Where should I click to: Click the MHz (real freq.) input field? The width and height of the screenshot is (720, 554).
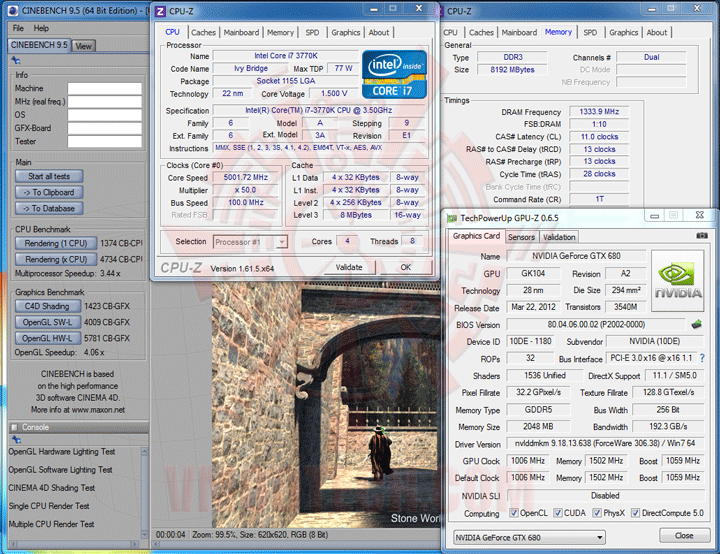click(105, 102)
